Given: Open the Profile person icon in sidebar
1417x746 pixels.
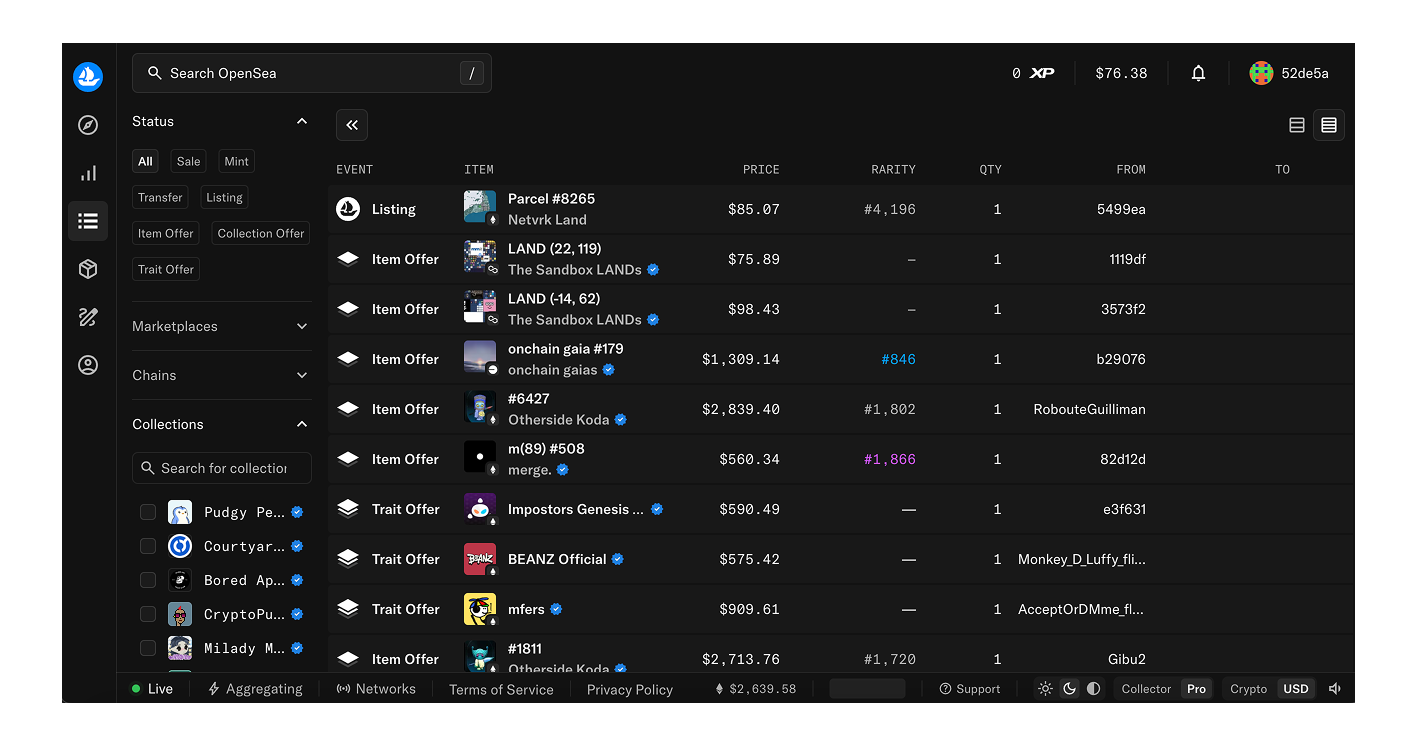Looking at the screenshot, I should 88,365.
